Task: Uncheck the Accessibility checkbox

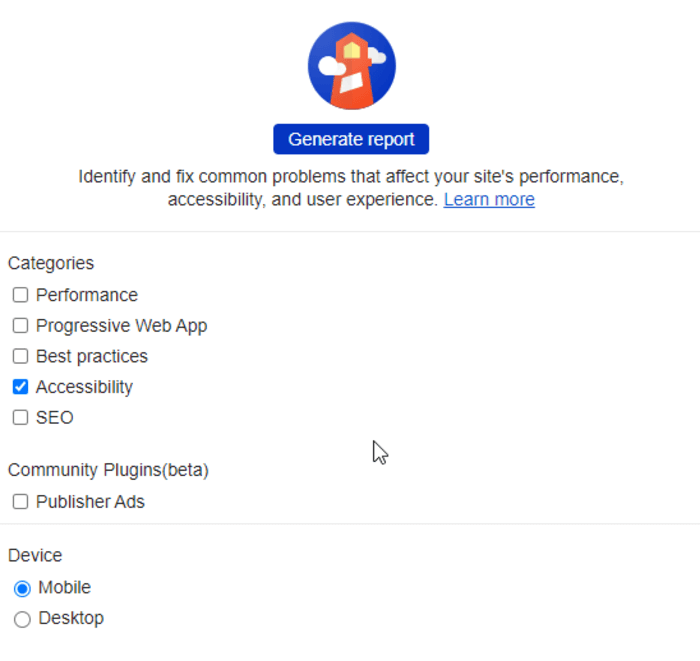Action: click(20, 387)
